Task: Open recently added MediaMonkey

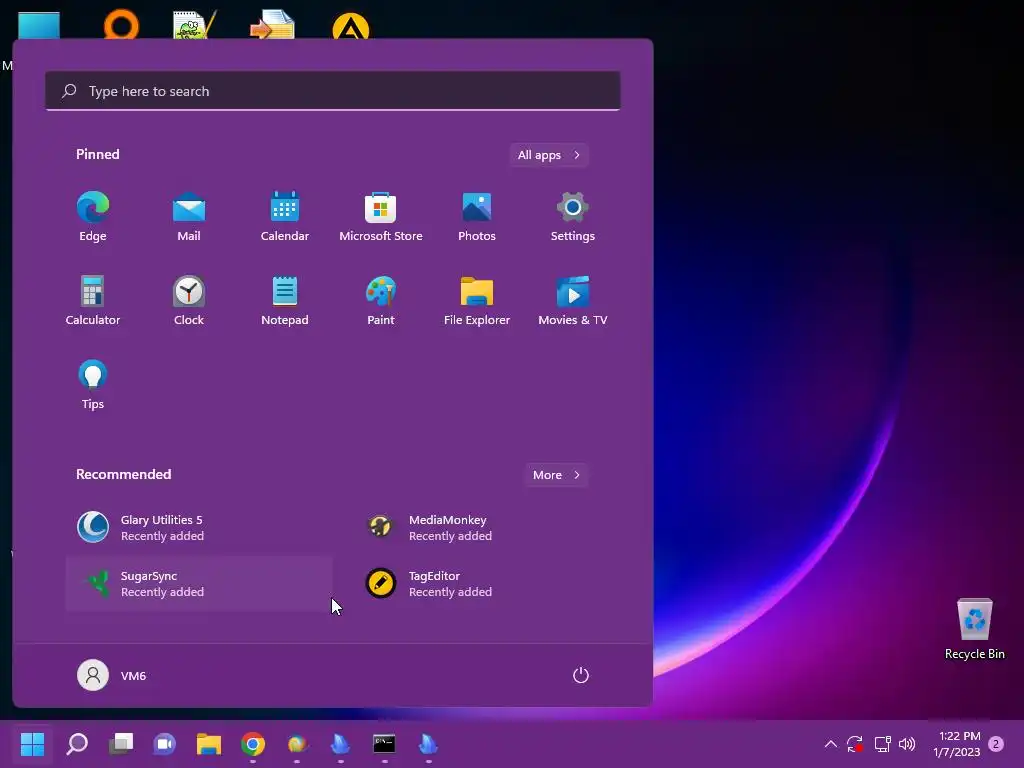Action: click(487, 528)
